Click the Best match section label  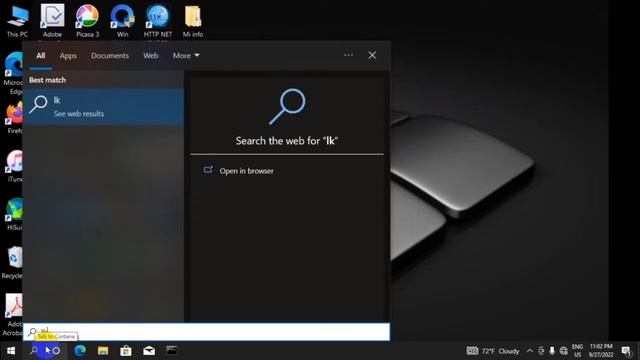[x=47, y=80]
